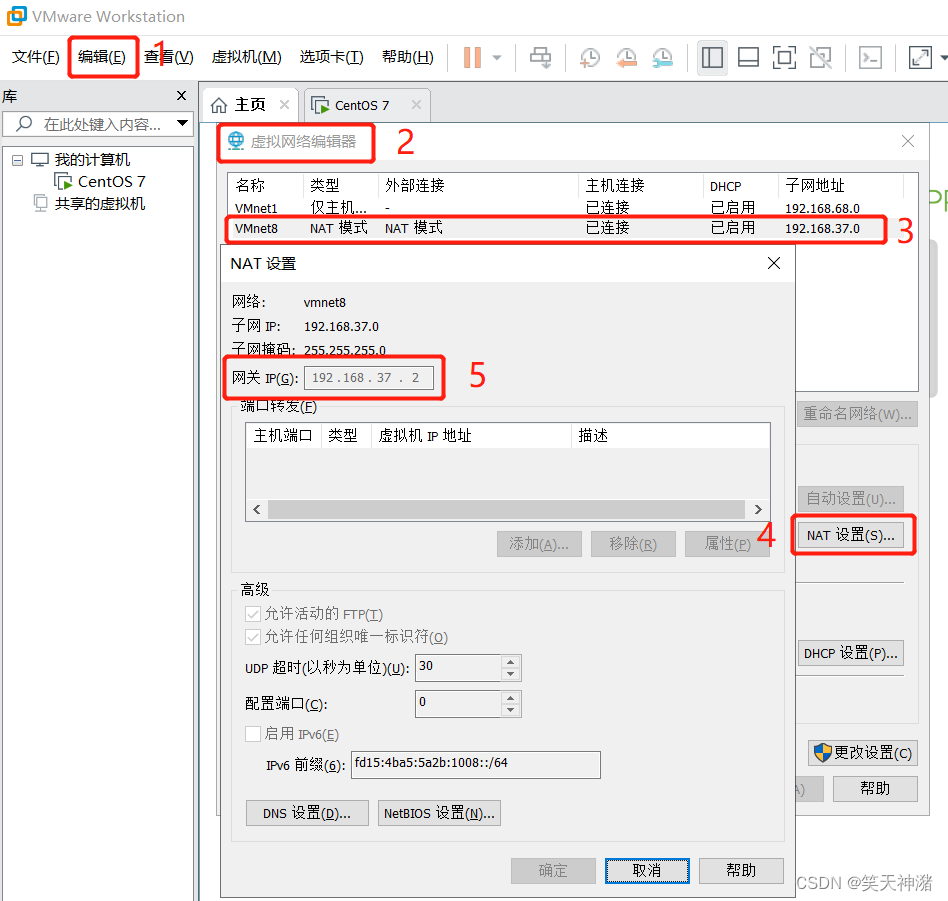Click 确定 in NAT 设置
The width and height of the screenshot is (948, 901).
(x=553, y=871)
